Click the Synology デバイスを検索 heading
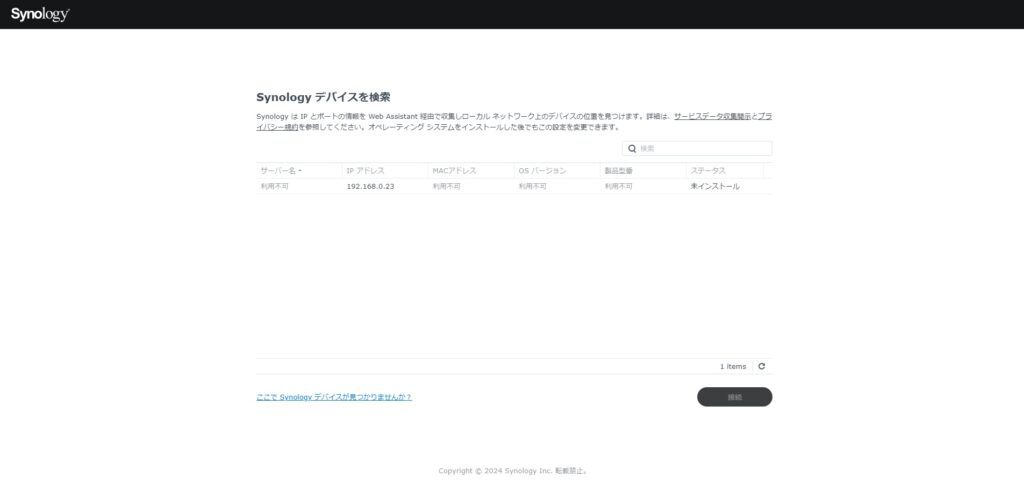Viewport: 1024px width, 484px height. pos(323,97)
